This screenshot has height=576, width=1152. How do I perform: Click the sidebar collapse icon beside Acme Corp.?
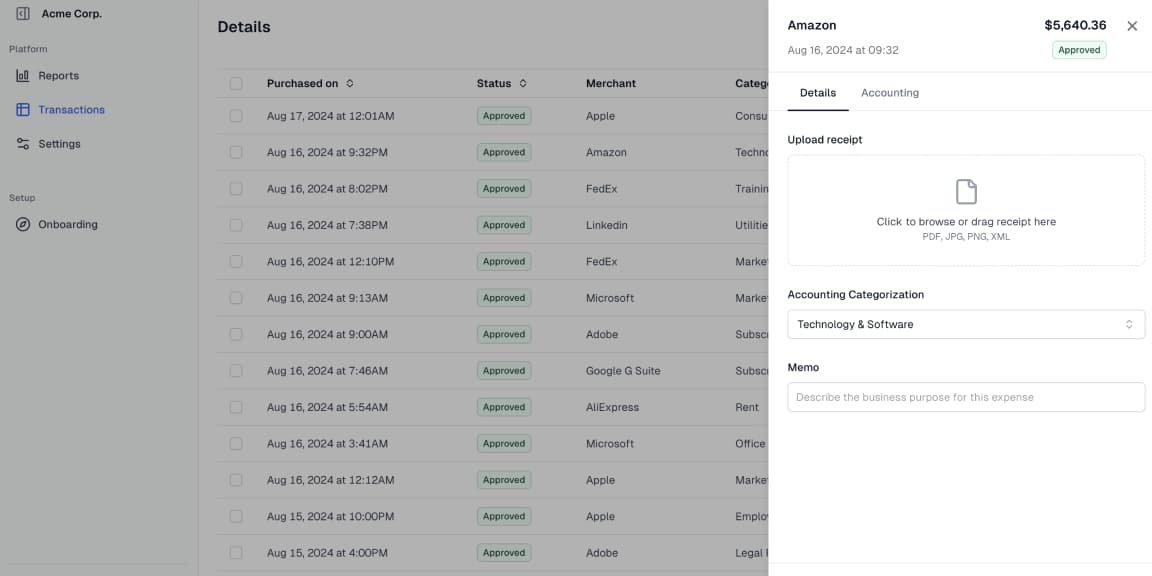pos(23,14)
